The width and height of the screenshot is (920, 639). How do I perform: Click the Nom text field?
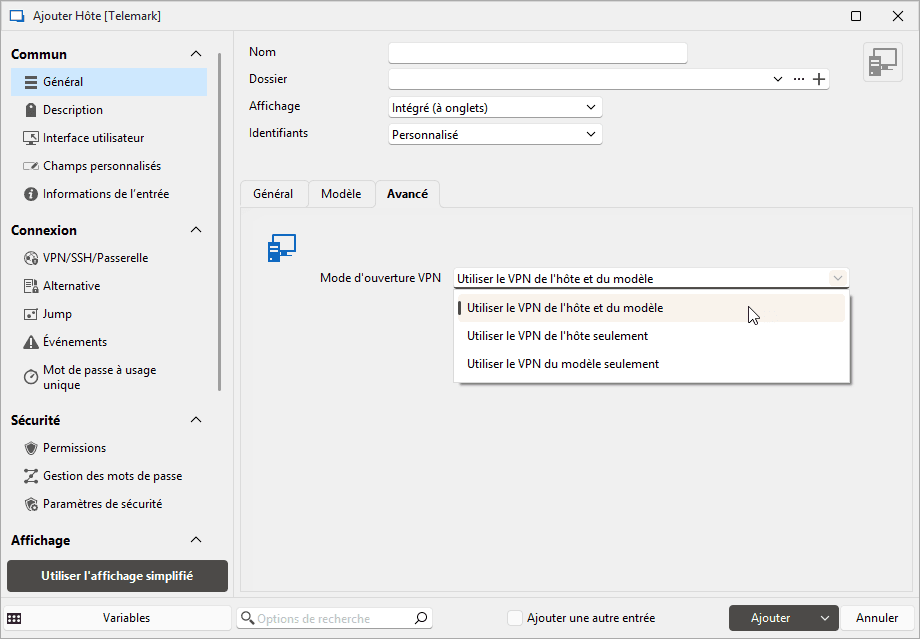tap(537, 53)
